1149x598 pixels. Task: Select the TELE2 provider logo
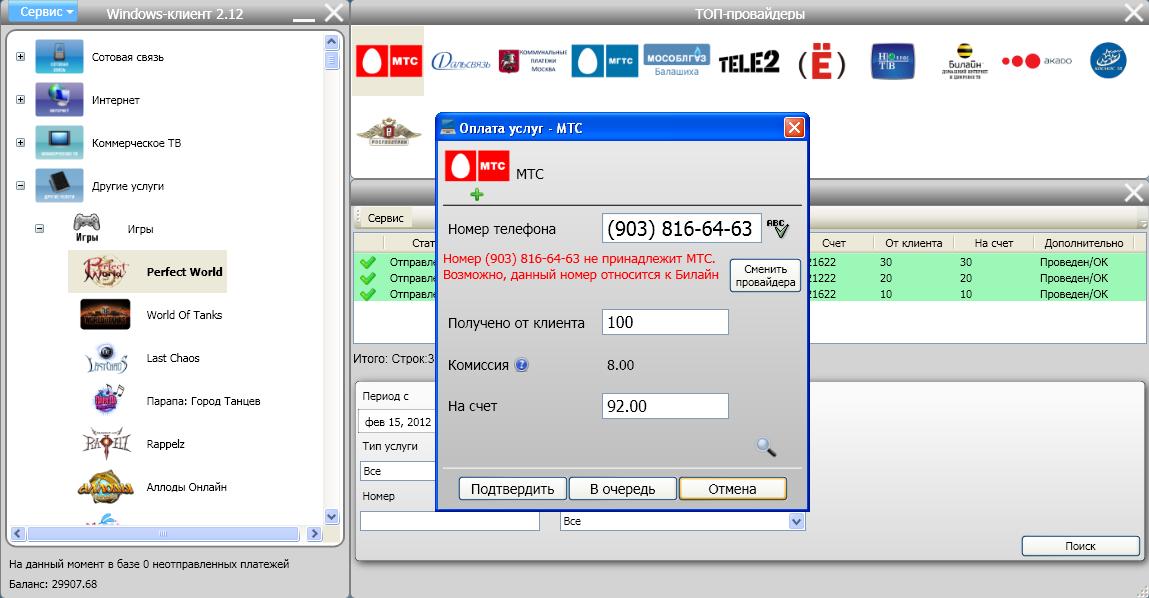tap(749, 62)
